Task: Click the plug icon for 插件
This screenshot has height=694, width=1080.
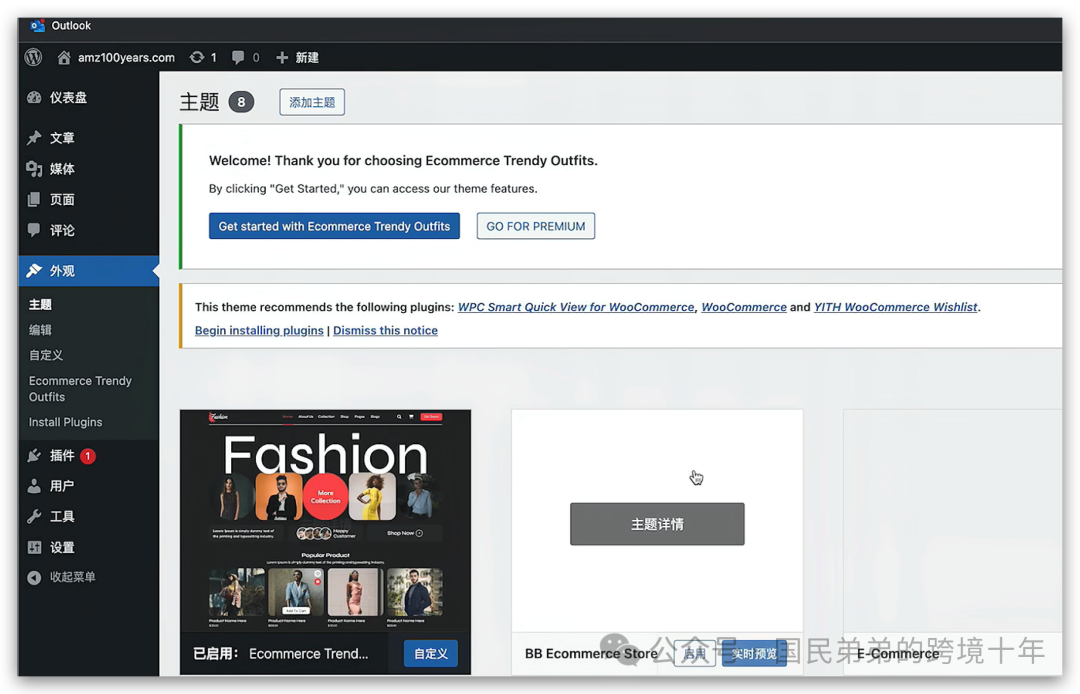Action: click(x=34, y=455)
